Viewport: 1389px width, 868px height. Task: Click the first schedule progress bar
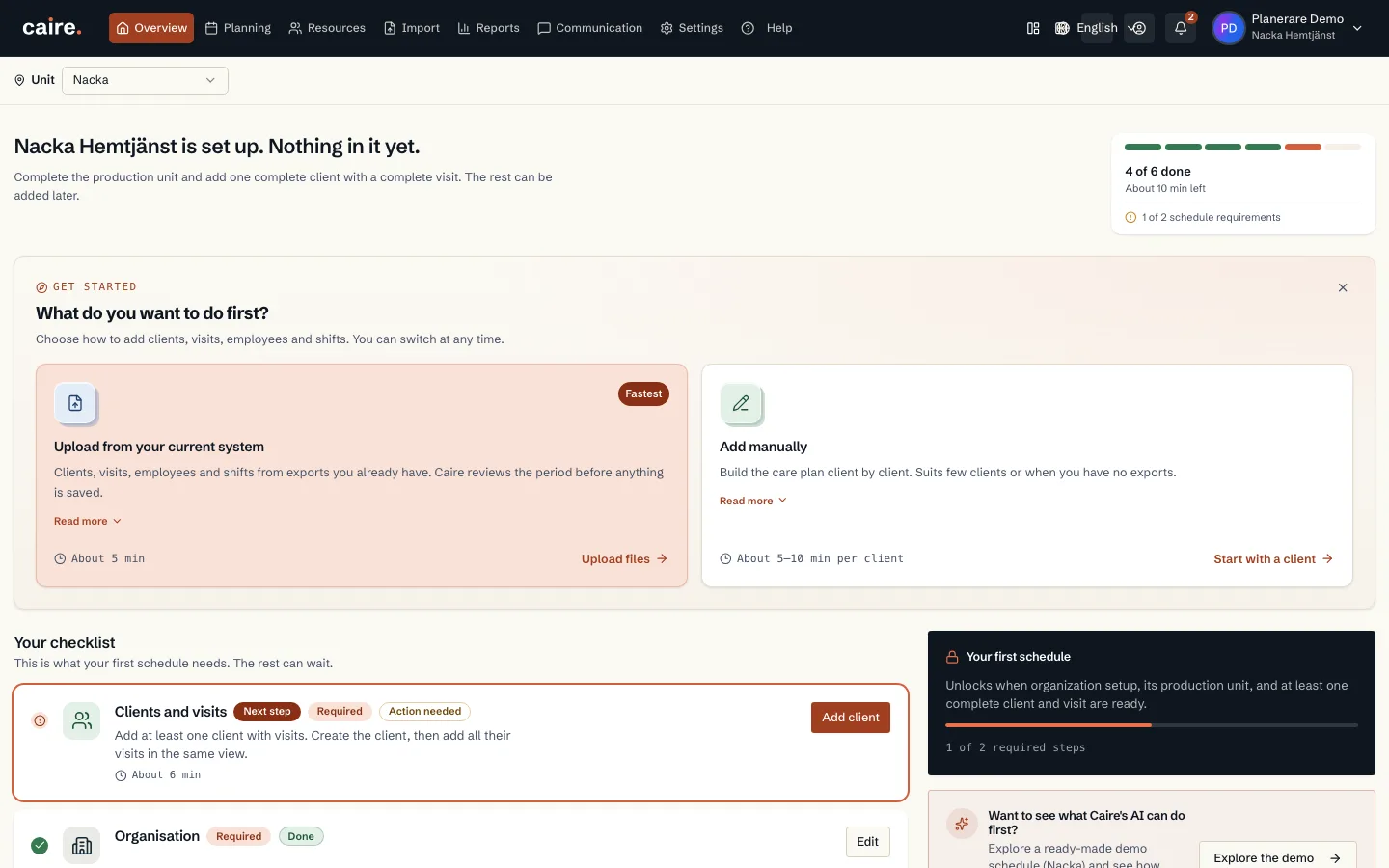point(1152,725)
